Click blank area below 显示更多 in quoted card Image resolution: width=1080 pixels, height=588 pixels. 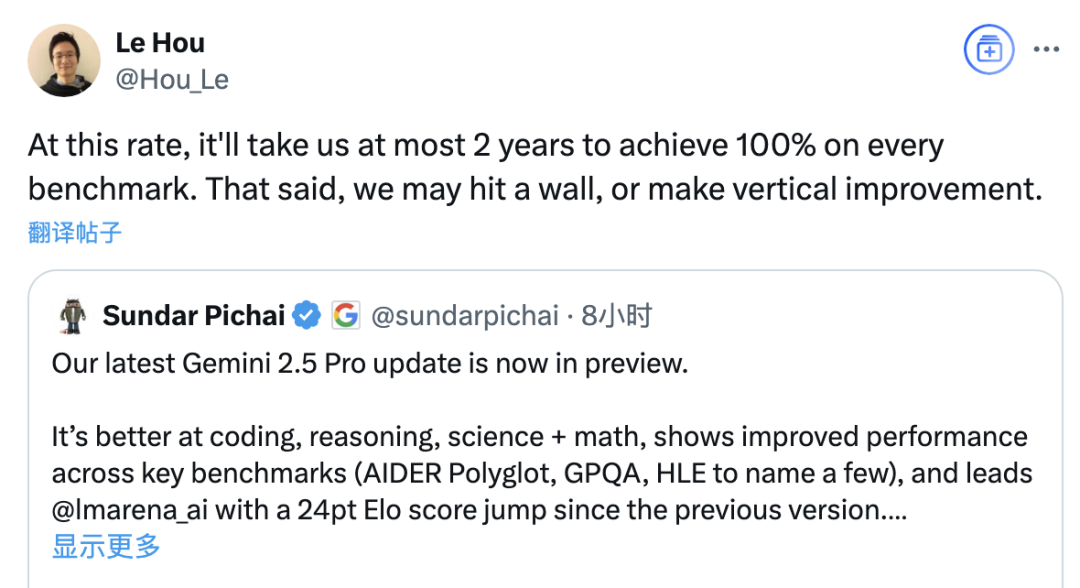(x=544, y=575)
